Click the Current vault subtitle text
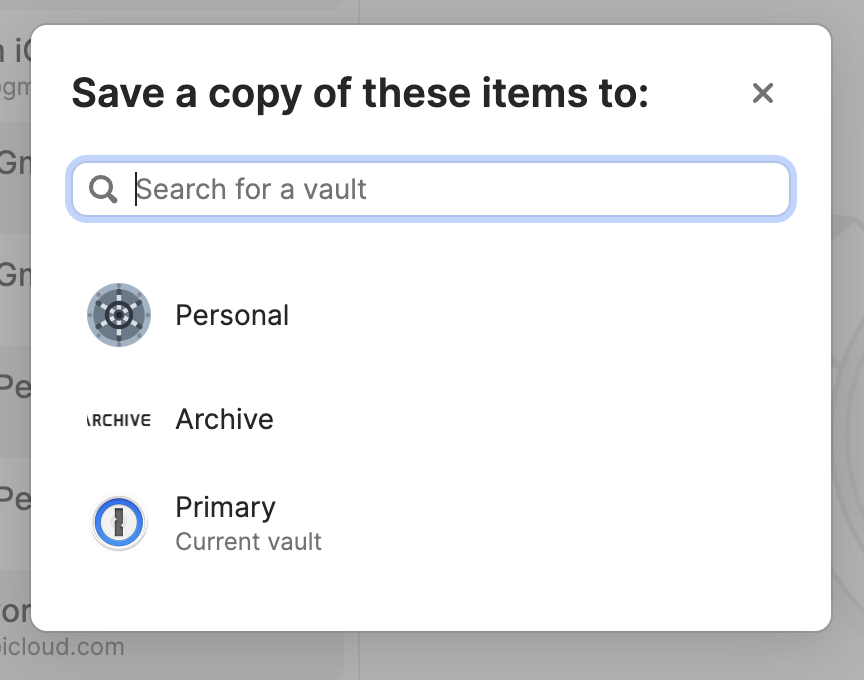This screenshot has height=680, width=864. (248, 542)
